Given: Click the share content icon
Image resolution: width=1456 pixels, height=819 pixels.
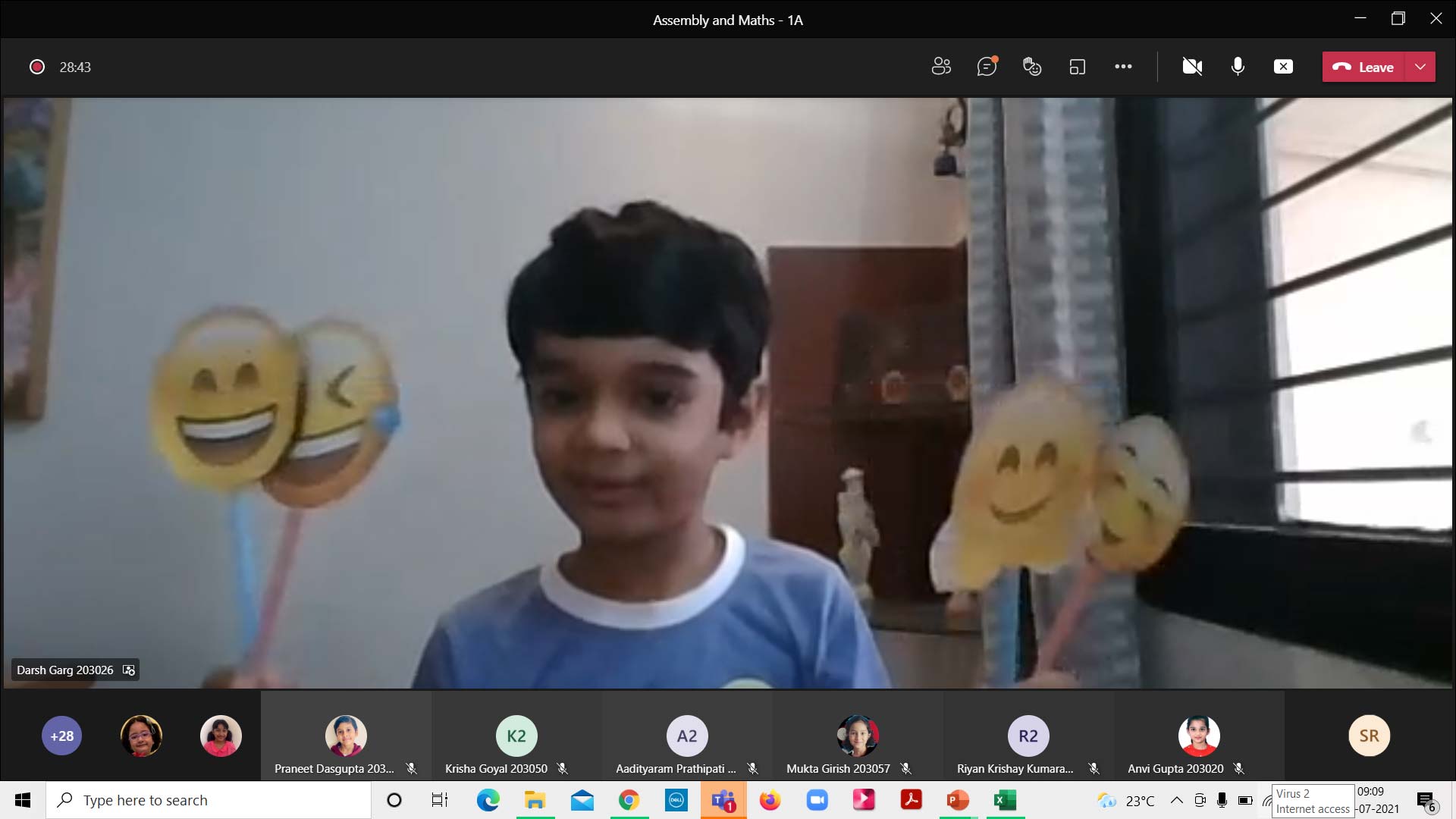Looking at the screenshot, I should coord(1283,67).
